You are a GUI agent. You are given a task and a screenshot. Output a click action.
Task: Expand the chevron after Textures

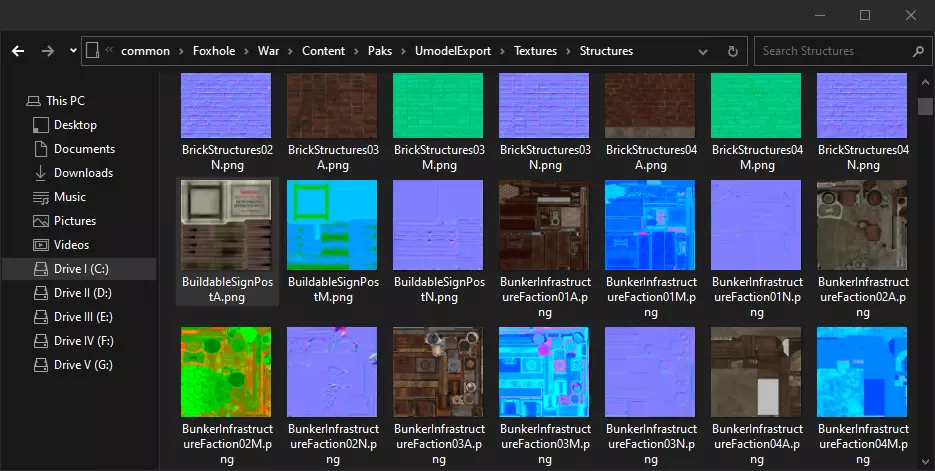click(x=568, y=51)
